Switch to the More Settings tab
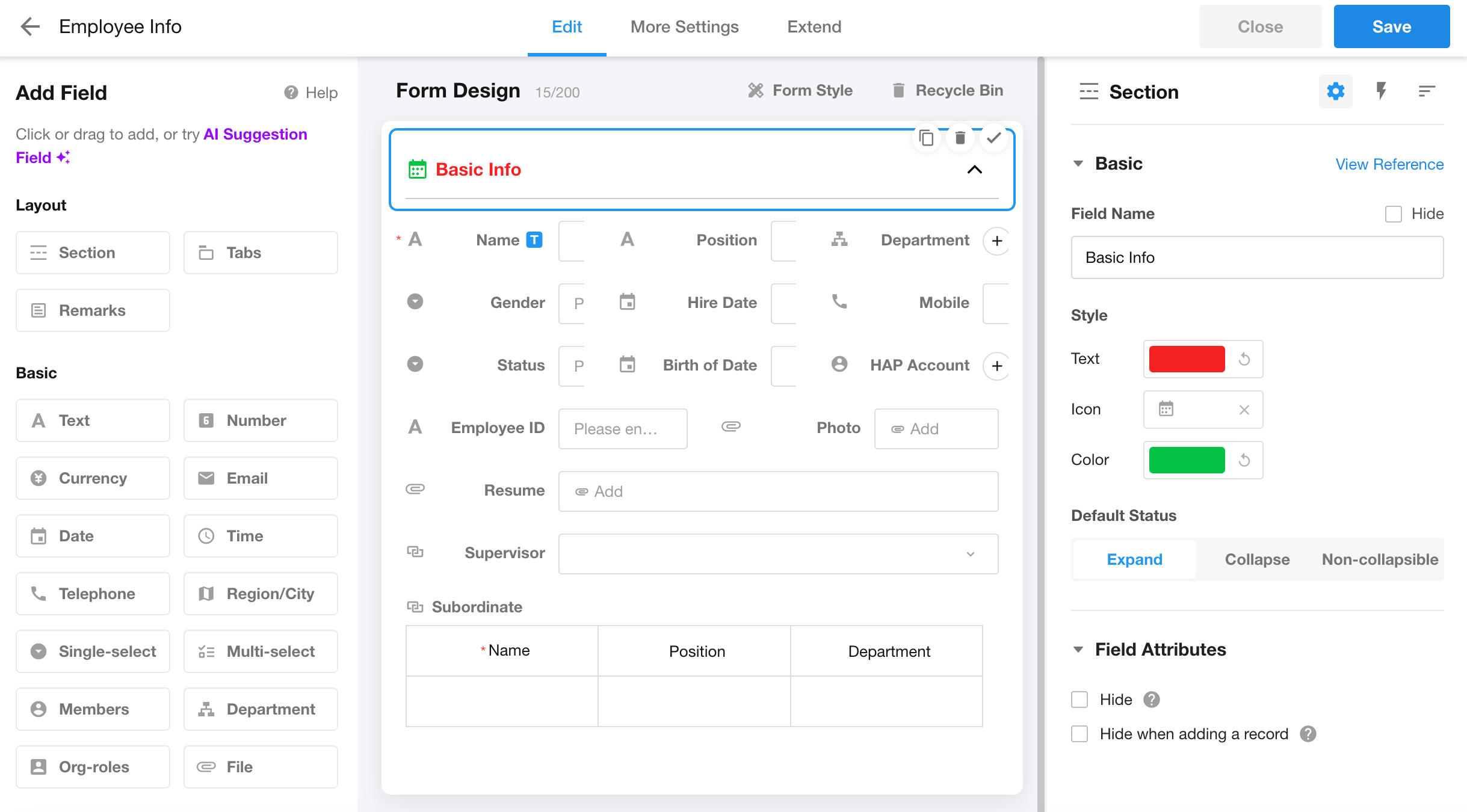 (684, 26)
